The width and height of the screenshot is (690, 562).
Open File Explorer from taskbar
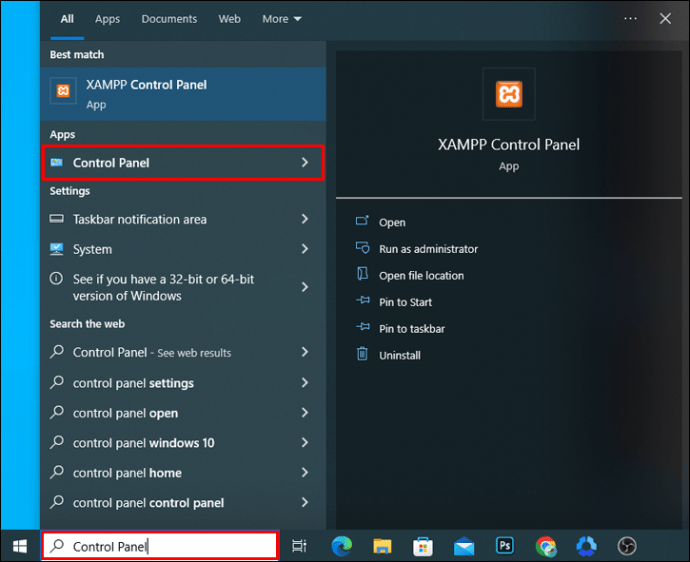(382, 546)
